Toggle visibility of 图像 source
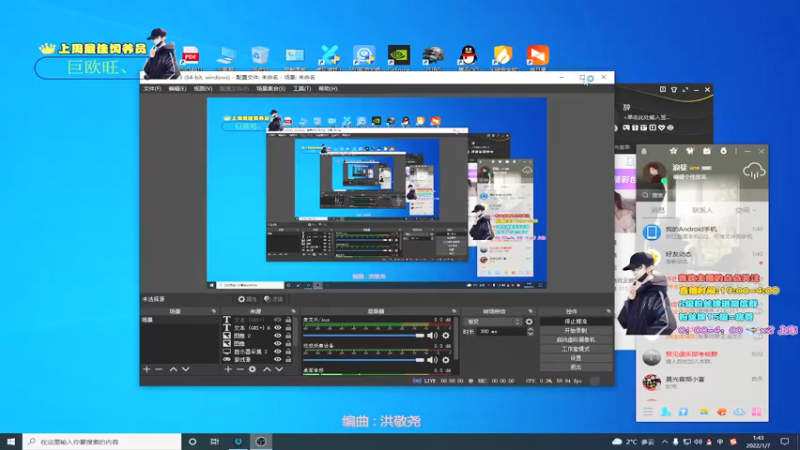800x450 pixels. pyautogui.click(x=278, y=343)
